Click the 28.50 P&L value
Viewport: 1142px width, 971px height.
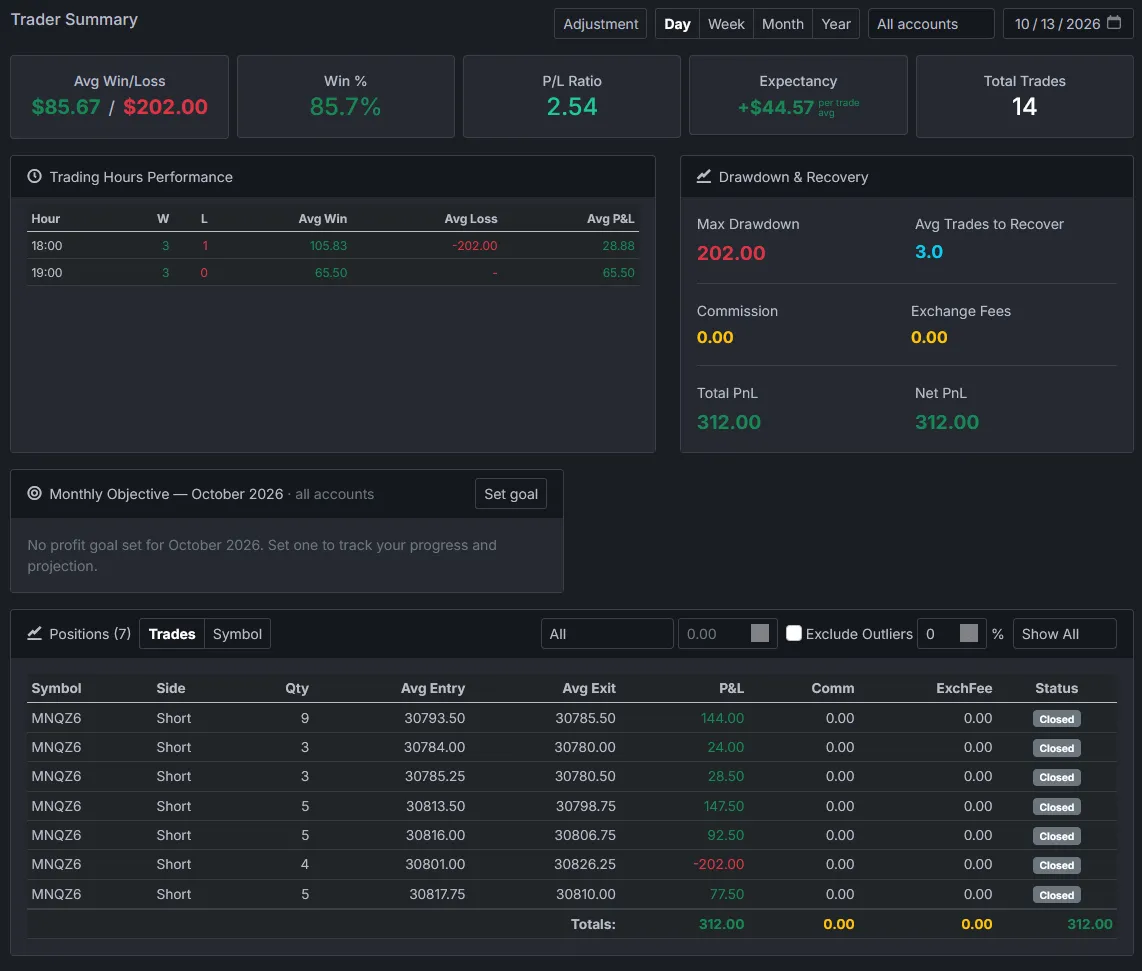(x=725, y=777)
